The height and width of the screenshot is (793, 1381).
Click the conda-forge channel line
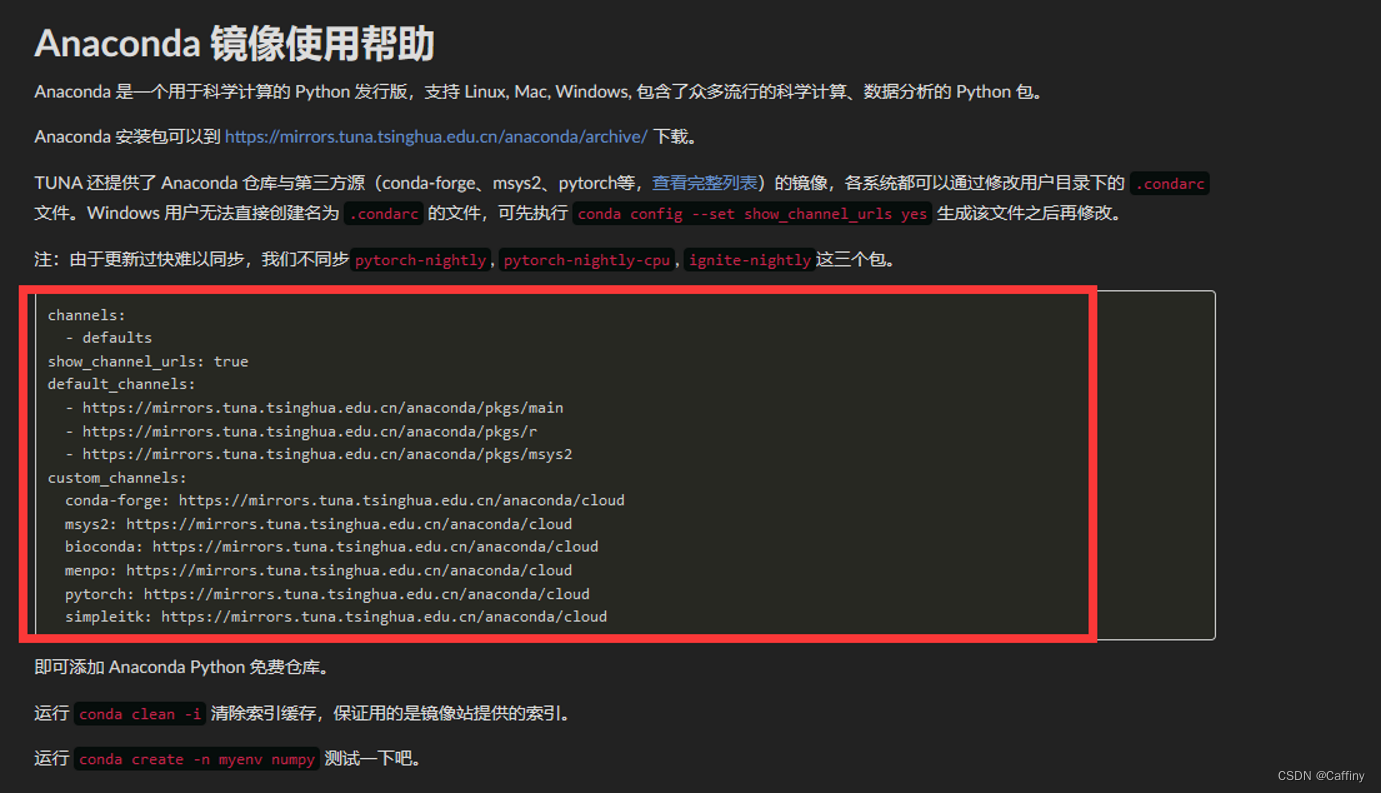(x=345, y=501)
